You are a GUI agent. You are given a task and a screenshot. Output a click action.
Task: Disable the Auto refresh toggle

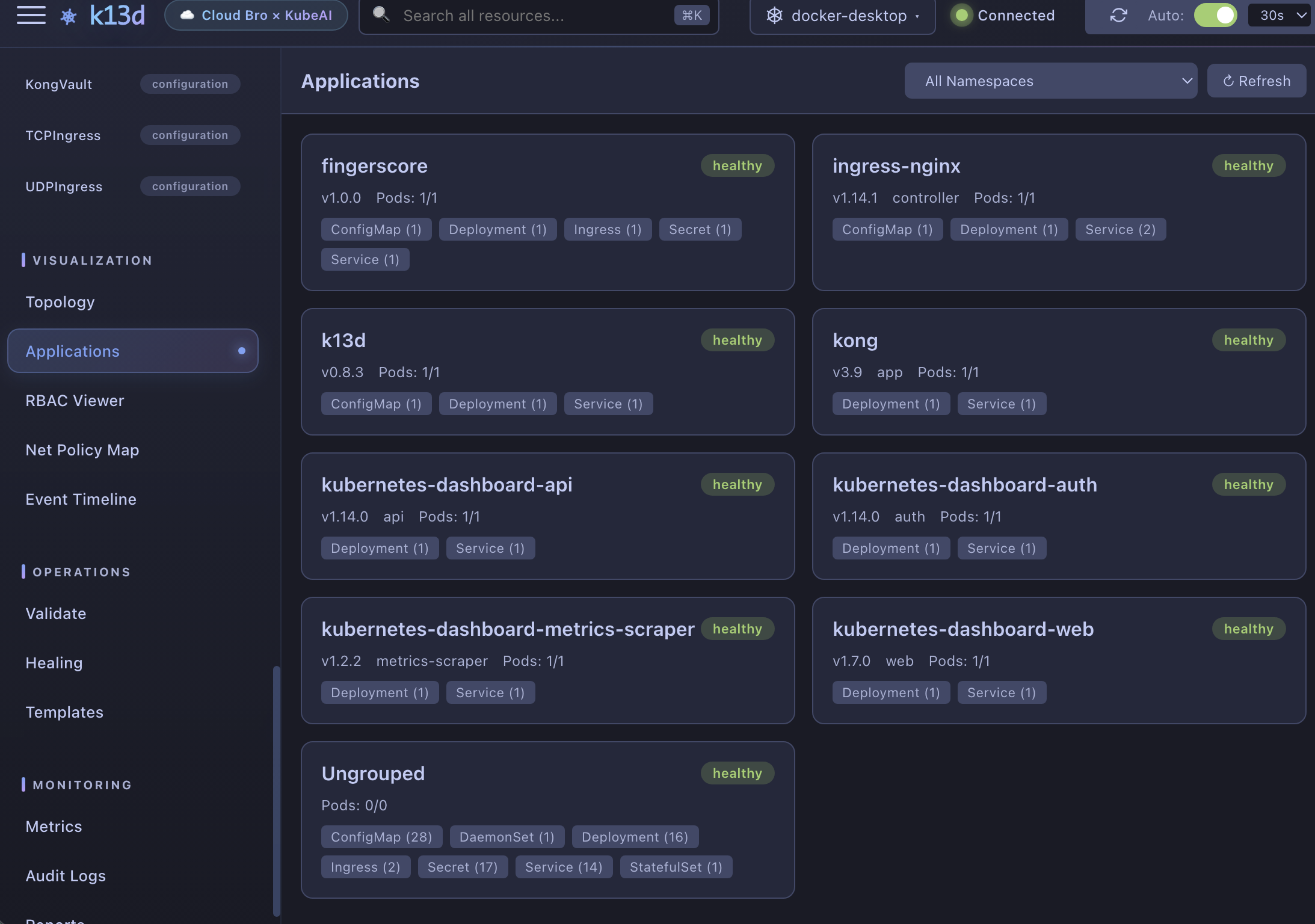click(1216, 15)
